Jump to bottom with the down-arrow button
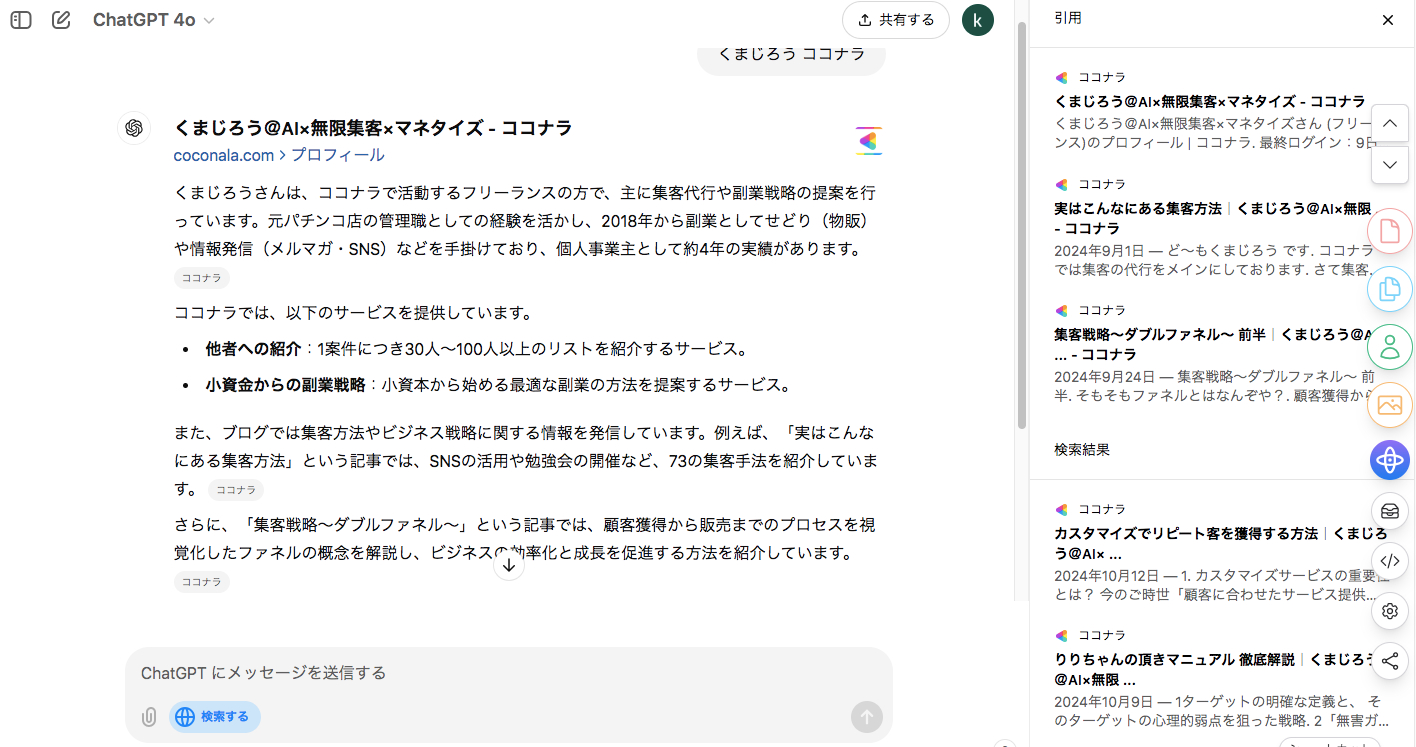 [x=508, y=565]
